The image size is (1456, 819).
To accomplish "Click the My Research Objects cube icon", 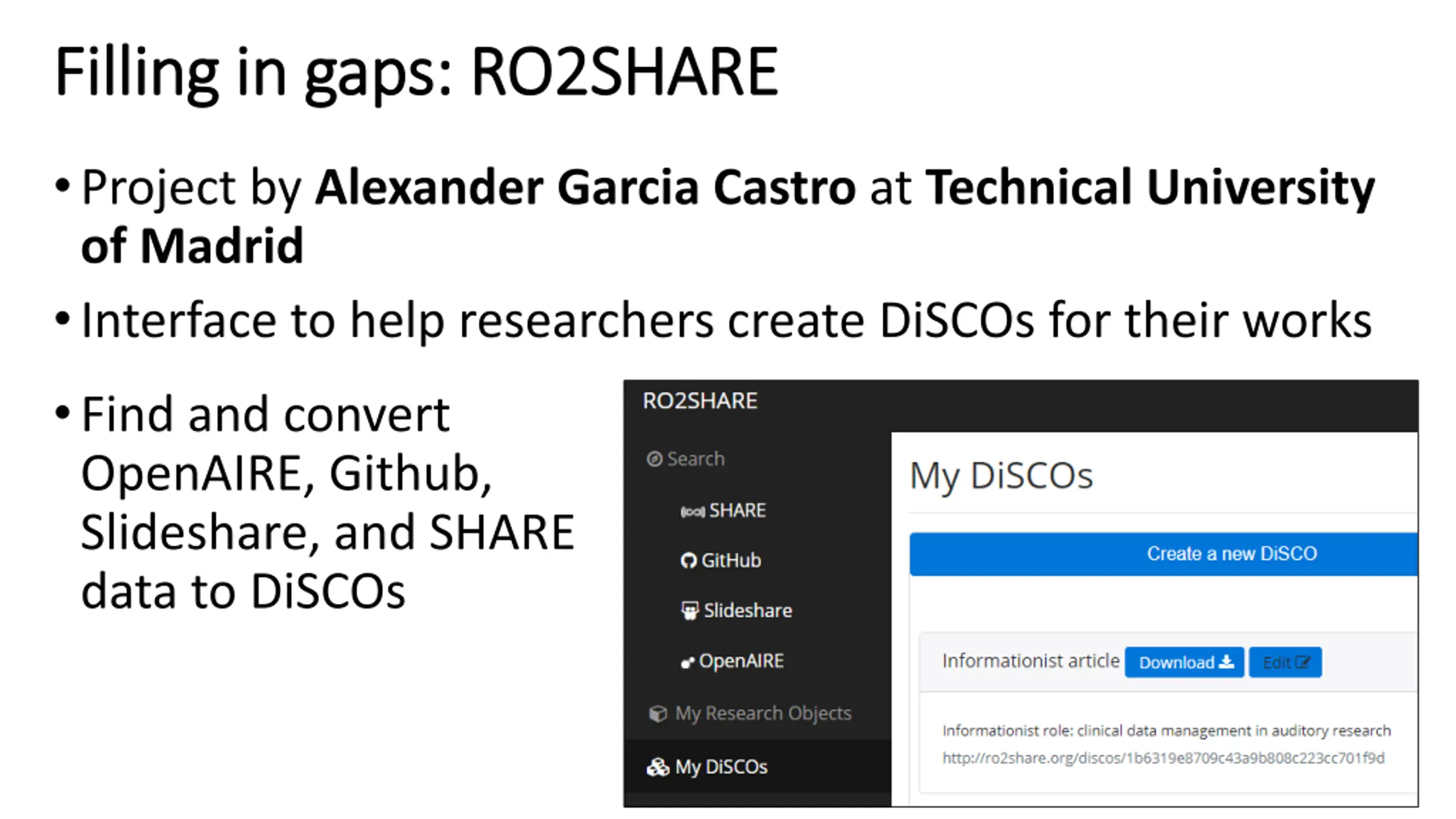I will [658, 713].
